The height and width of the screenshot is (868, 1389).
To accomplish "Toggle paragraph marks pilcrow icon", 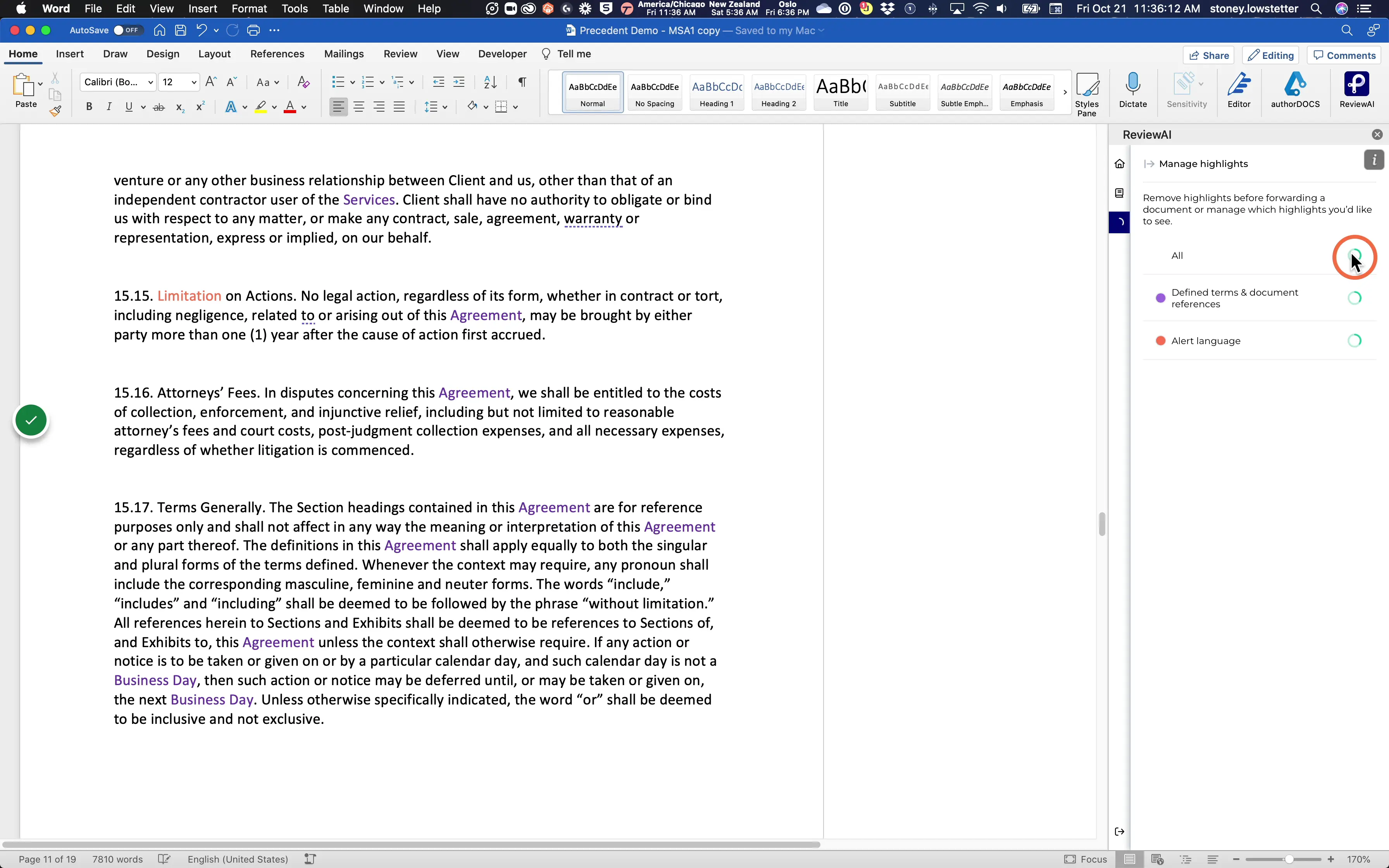I will 522,82.
